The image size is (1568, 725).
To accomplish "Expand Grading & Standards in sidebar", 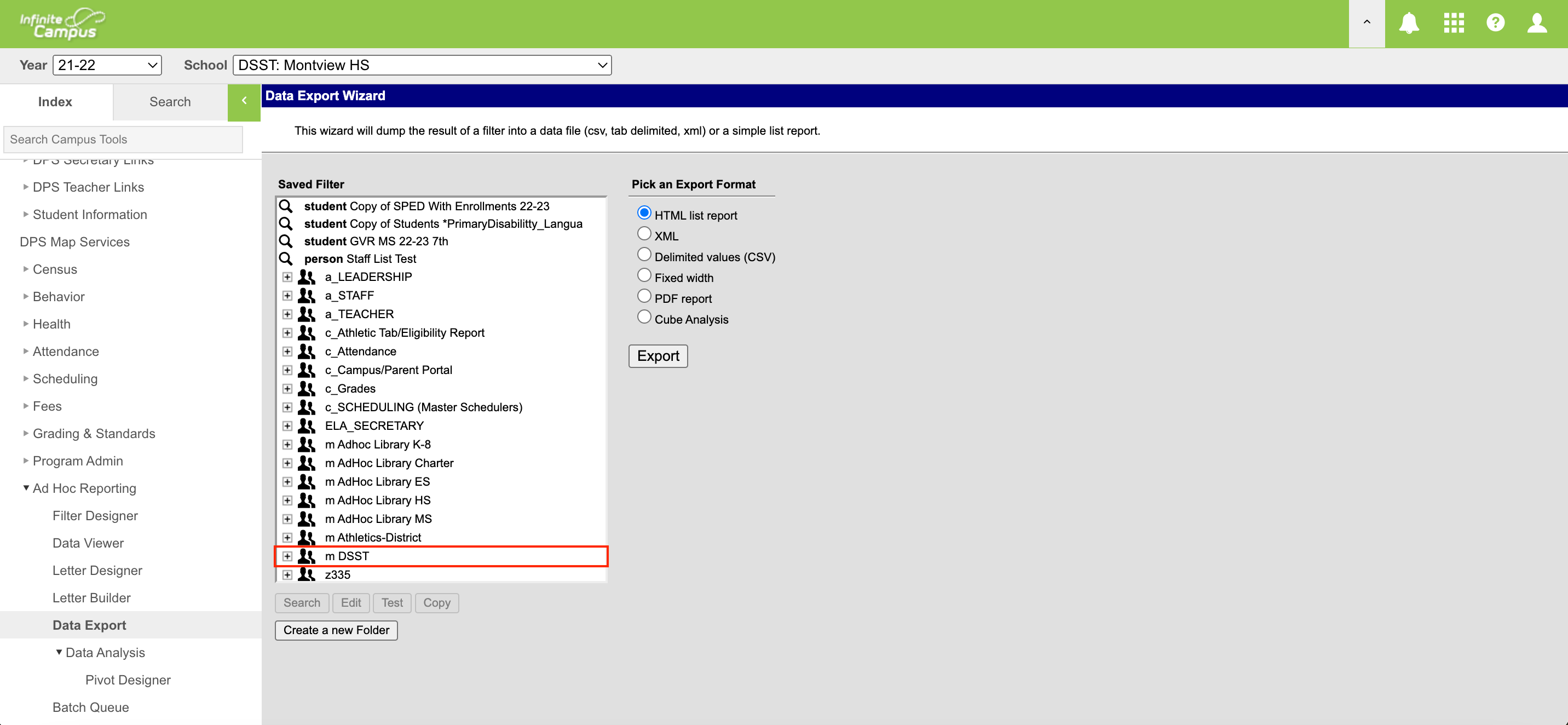I will 26,434.
